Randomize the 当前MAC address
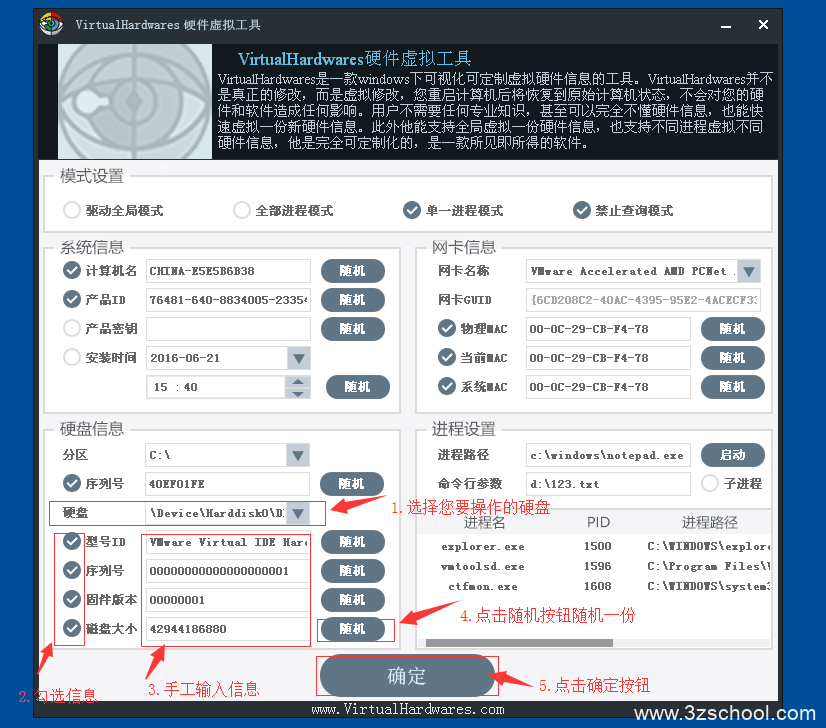826x728 pixels. (733, 357)
